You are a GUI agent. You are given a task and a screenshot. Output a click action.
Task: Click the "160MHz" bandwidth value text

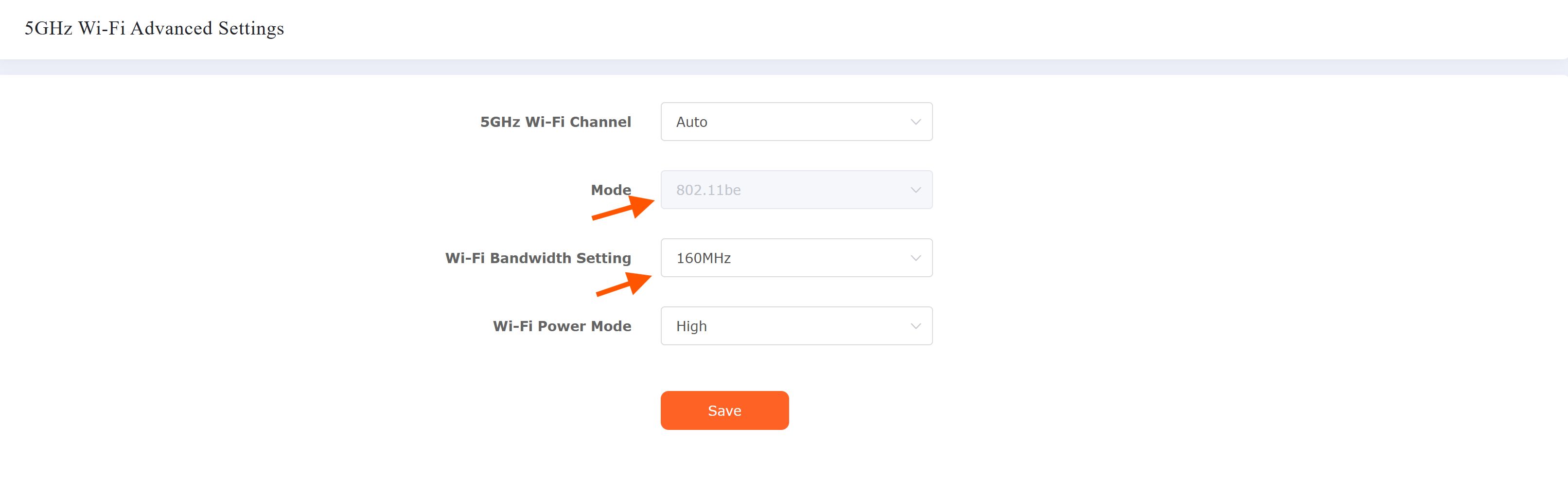703,258
